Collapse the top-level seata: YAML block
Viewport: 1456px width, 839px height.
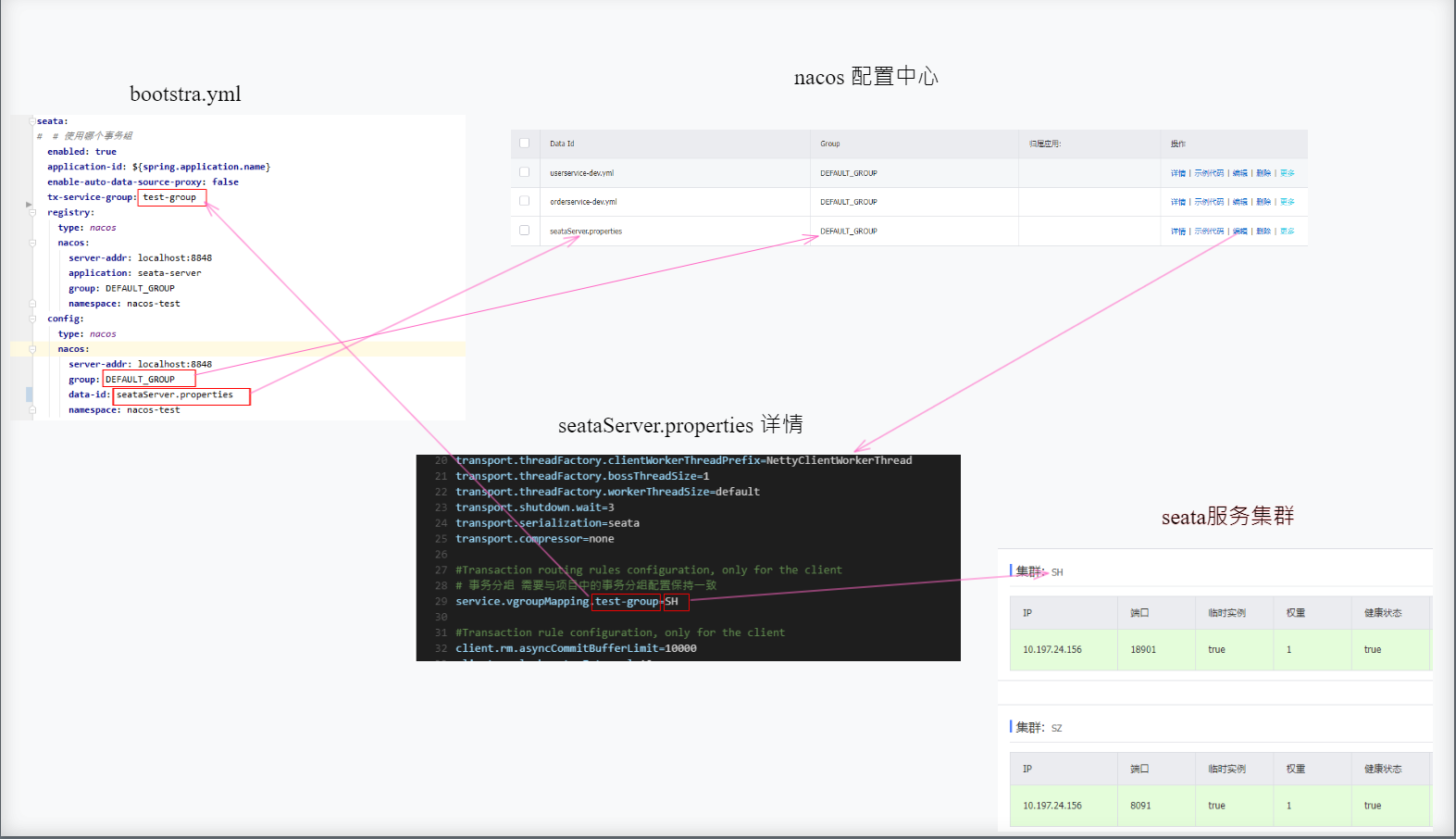[31, 121]
